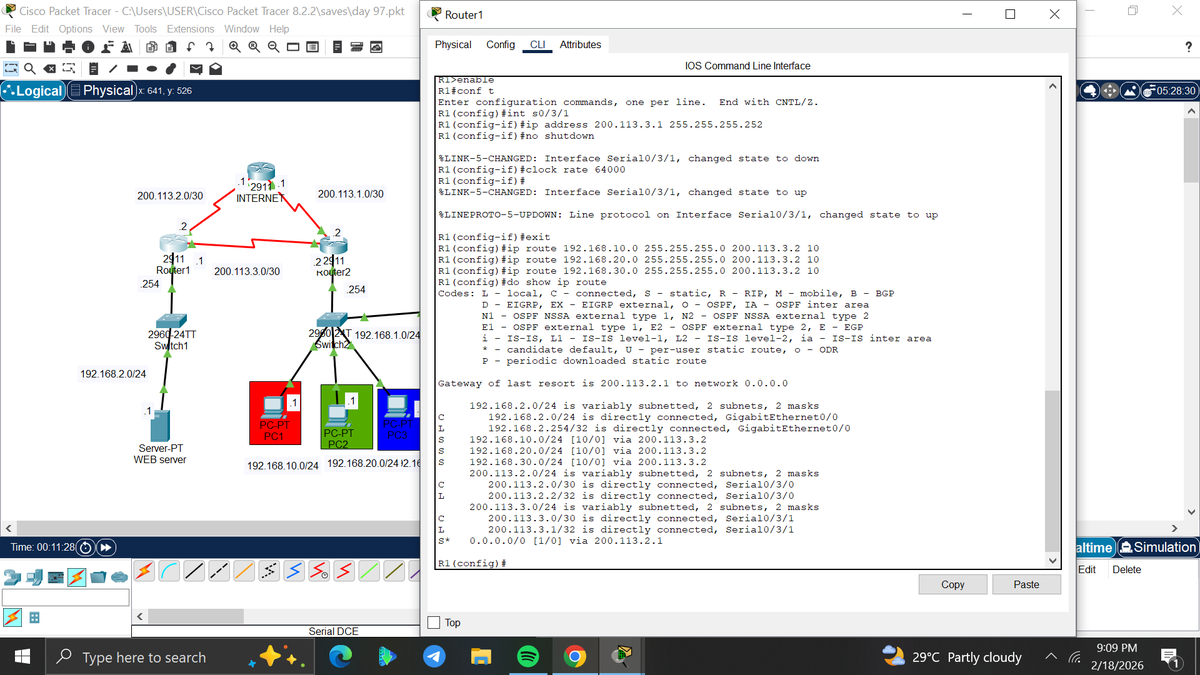The width and height of the screenshot is (1200, 675).
Task: Switch to Logical workspace view
Action: (x=33, y=90)
